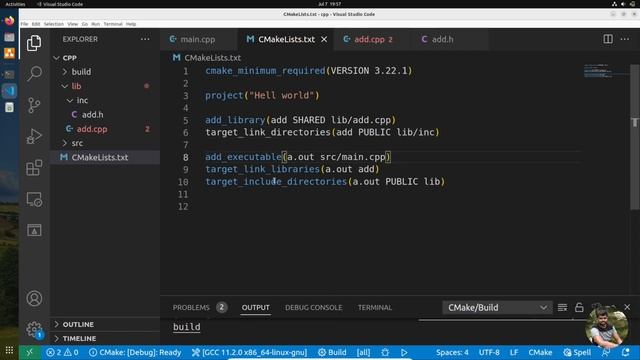Open the Explorer view in activity bar
The height and width of the screenshot is (360, 640).
34,43
